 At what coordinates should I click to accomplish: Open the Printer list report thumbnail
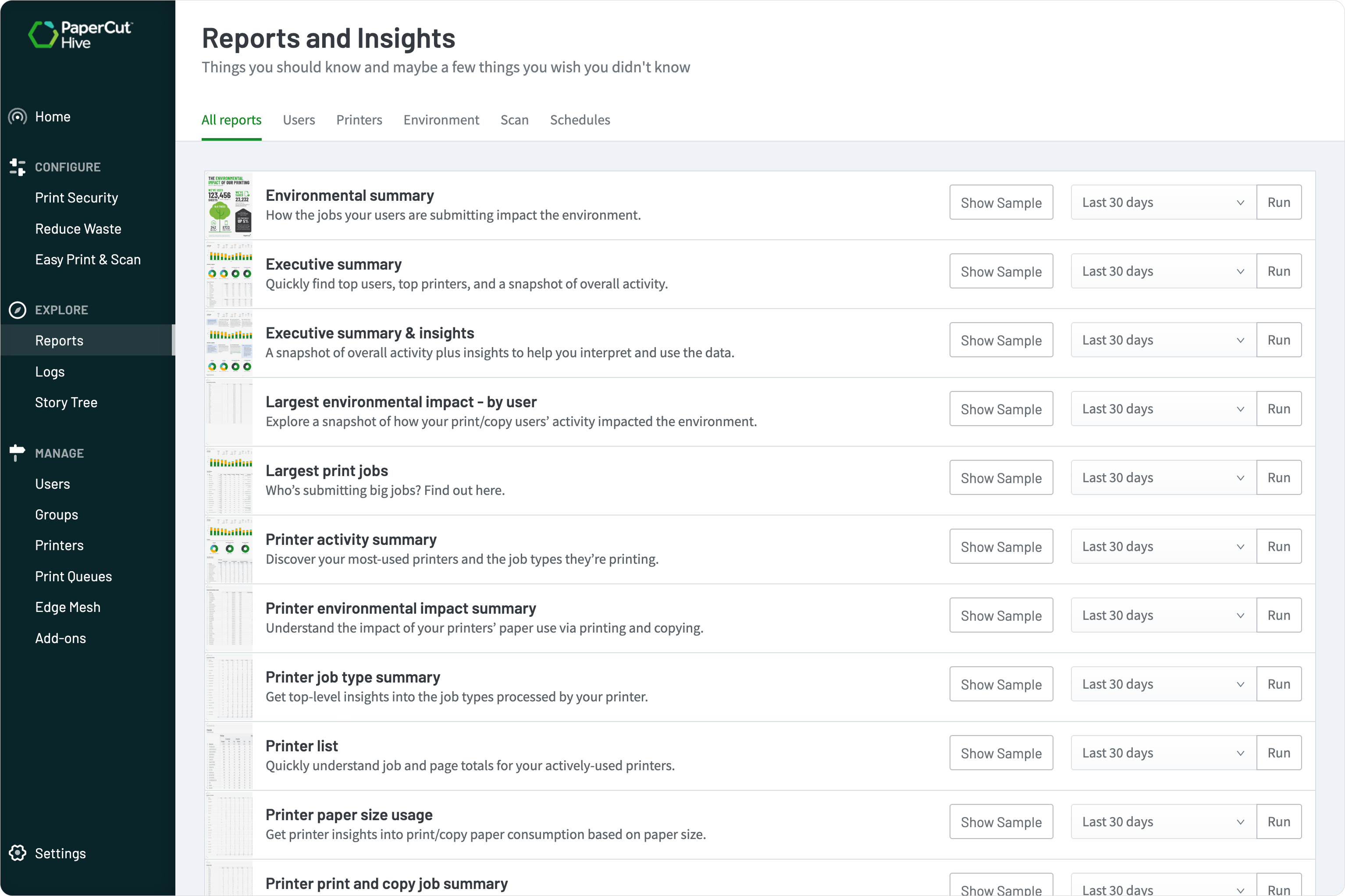pos(229,757)
